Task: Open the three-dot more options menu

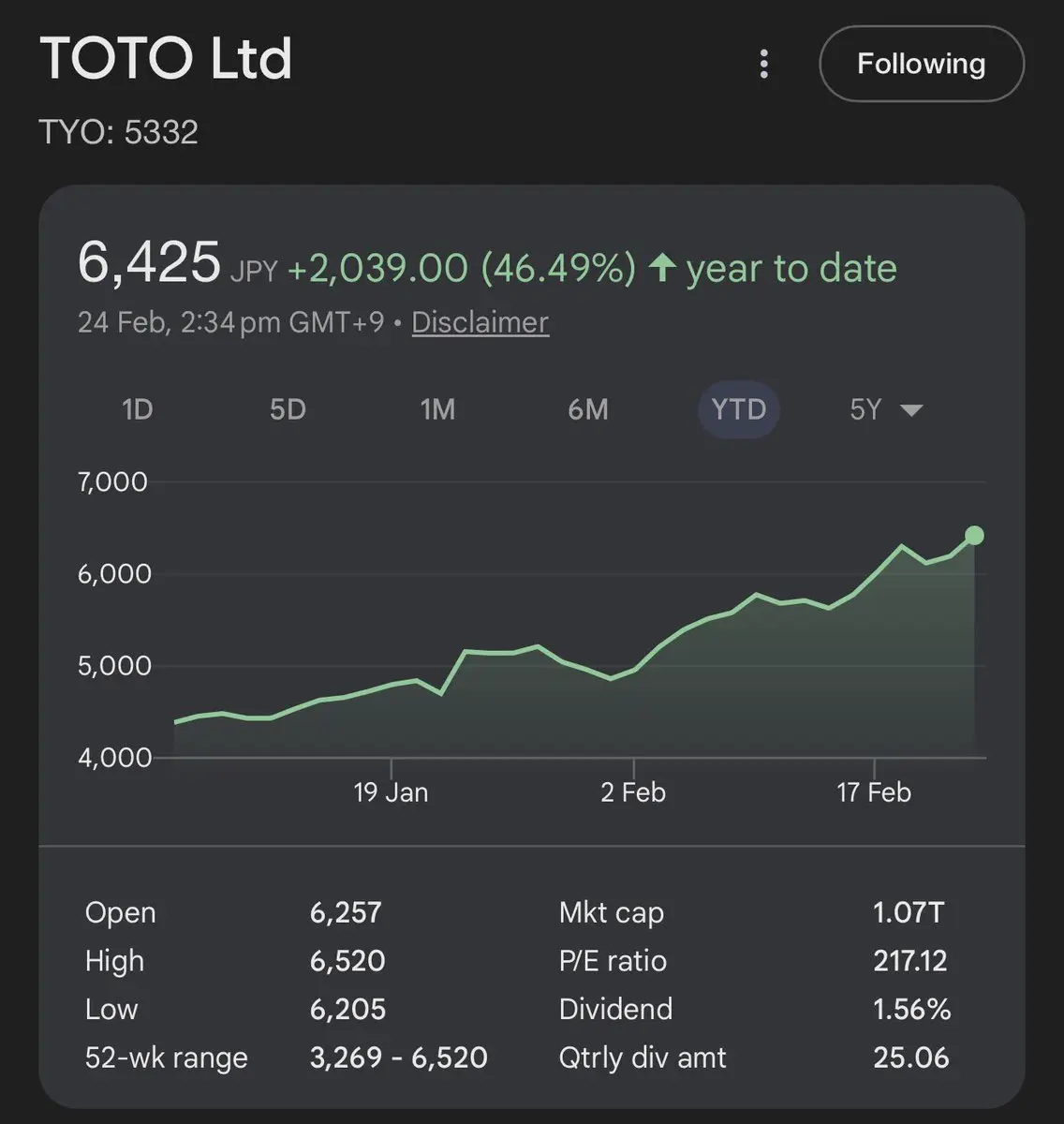Action: pyautogui.click(x=764, y=64)
